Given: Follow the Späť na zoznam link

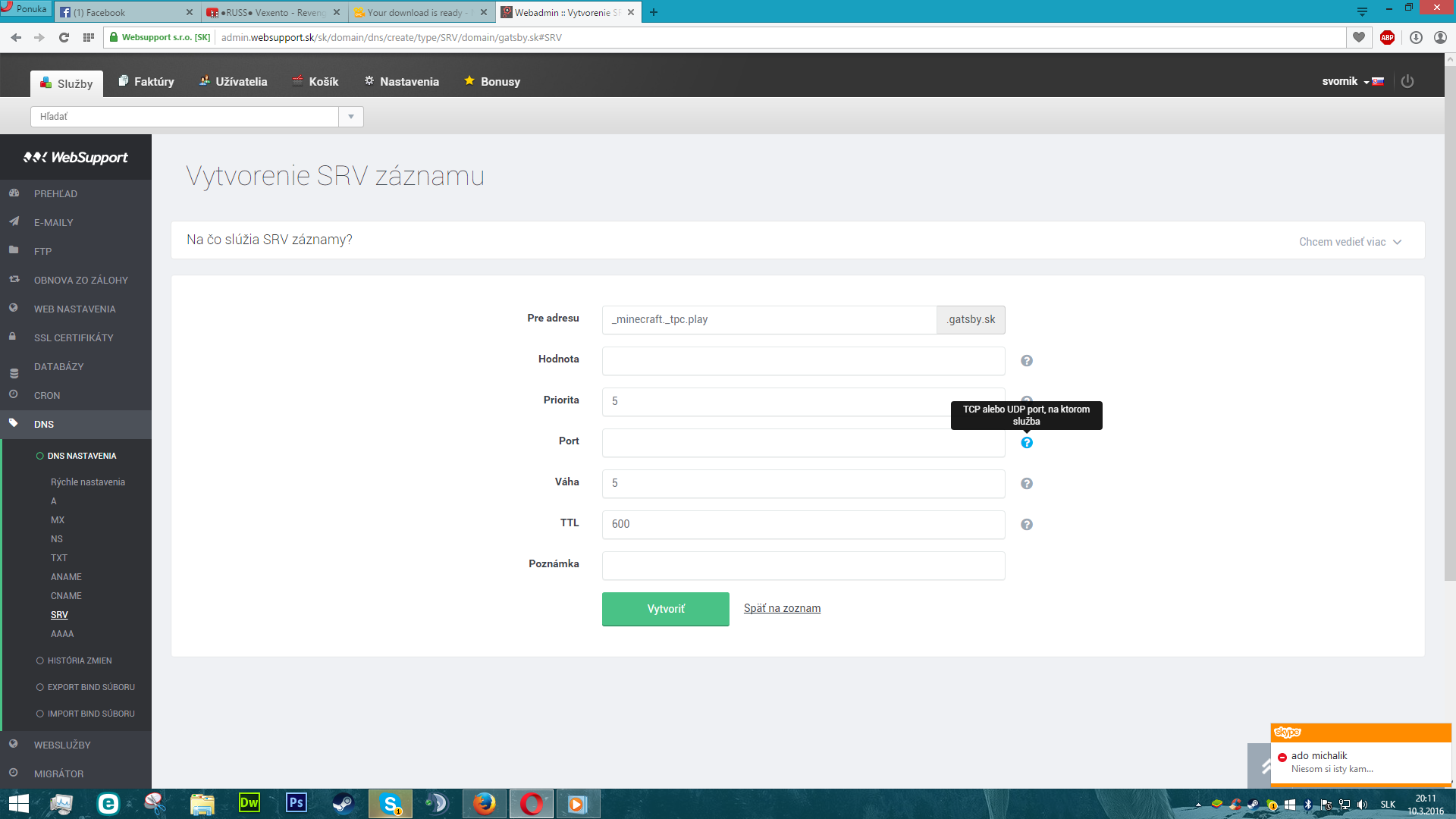Looking at the screenshot, I should 782,608.
